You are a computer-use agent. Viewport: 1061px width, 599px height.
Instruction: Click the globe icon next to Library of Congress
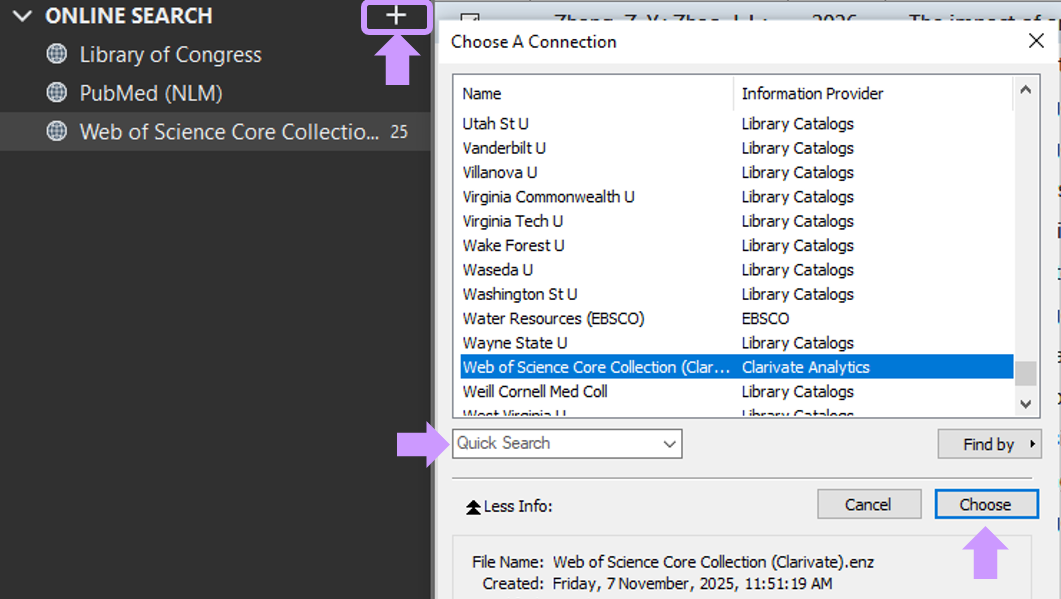[x=57, y=53]
